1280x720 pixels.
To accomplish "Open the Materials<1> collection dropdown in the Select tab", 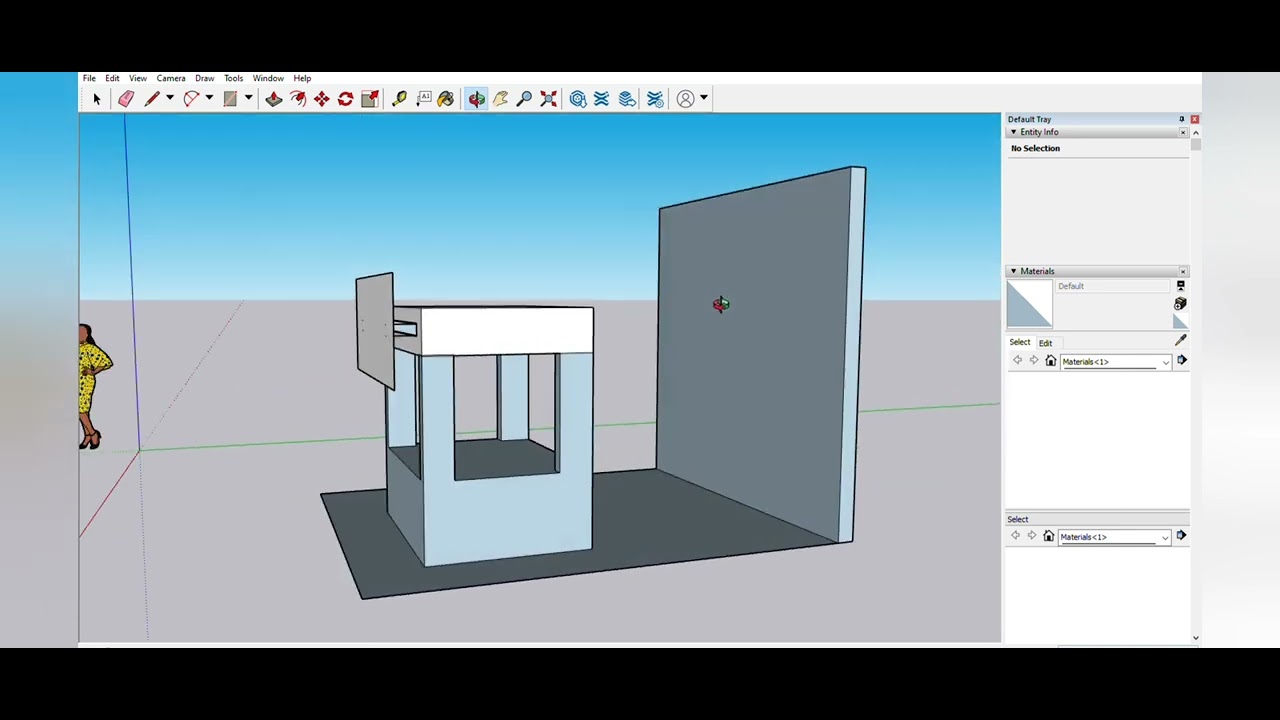I will click(x=1115, y=362).
